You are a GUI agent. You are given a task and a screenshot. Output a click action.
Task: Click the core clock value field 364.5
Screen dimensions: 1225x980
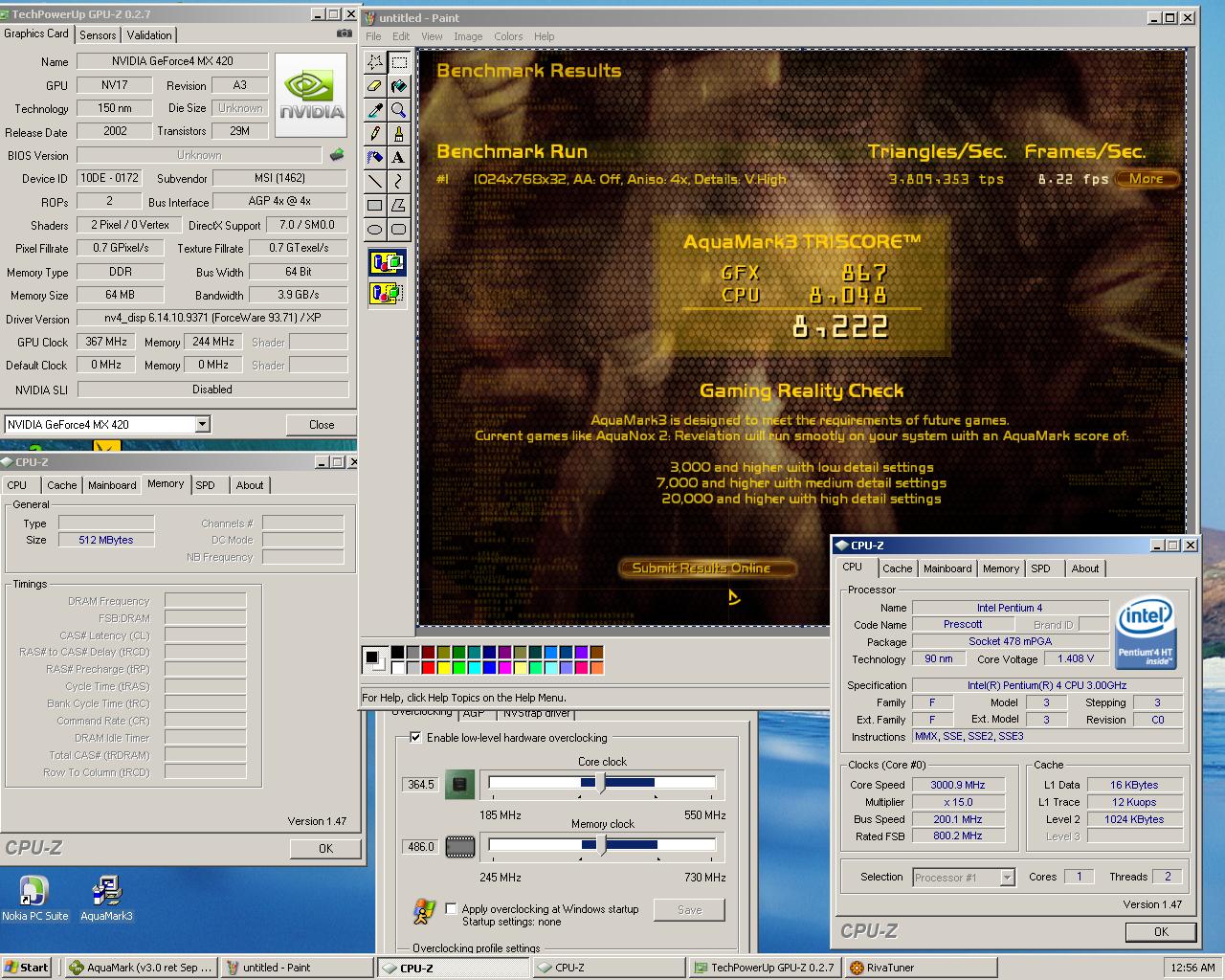pos(421,785)
